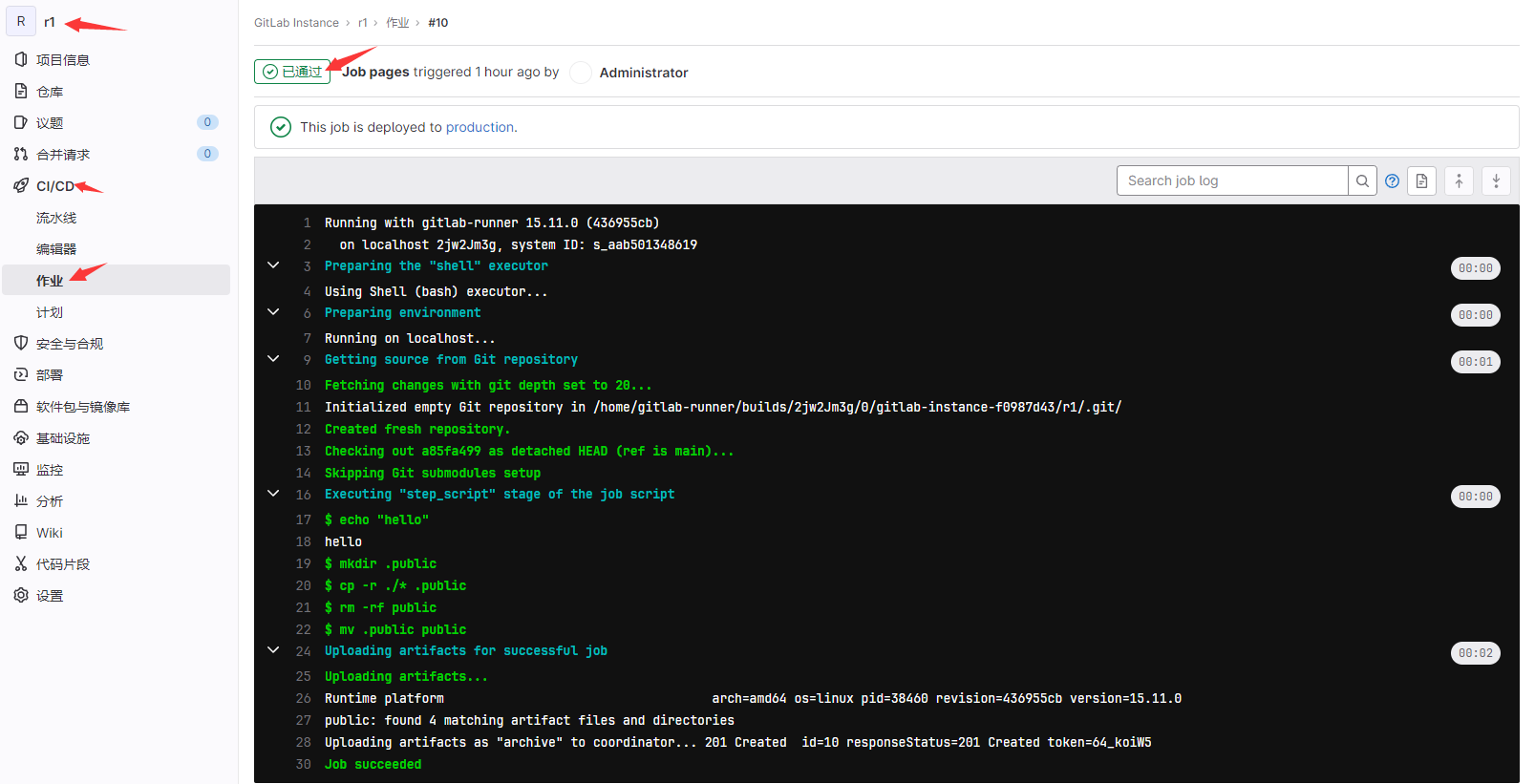Open Administrator user profile link
The width and height of the screenshot is (1535, 784).
click(x=644, y=73)
